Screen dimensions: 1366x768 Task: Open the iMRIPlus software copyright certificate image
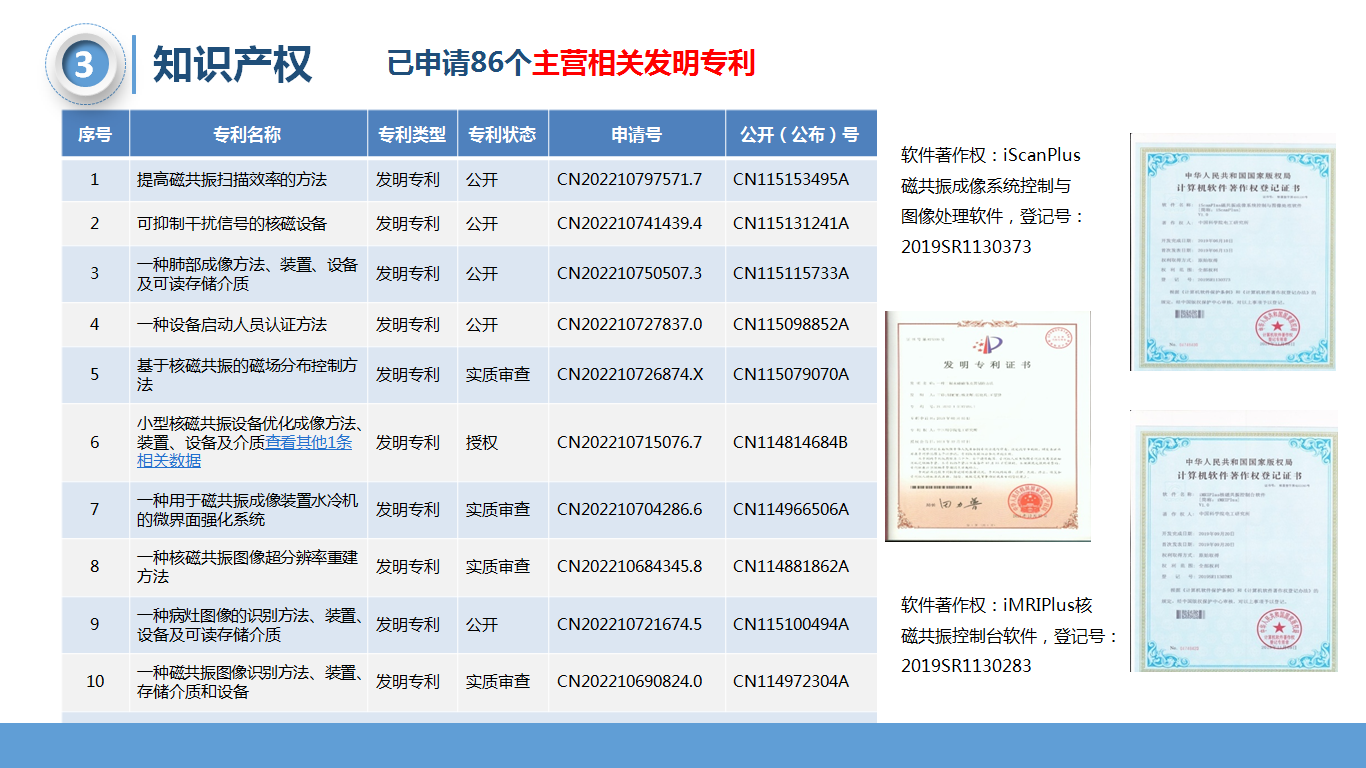click(1234, 541)
